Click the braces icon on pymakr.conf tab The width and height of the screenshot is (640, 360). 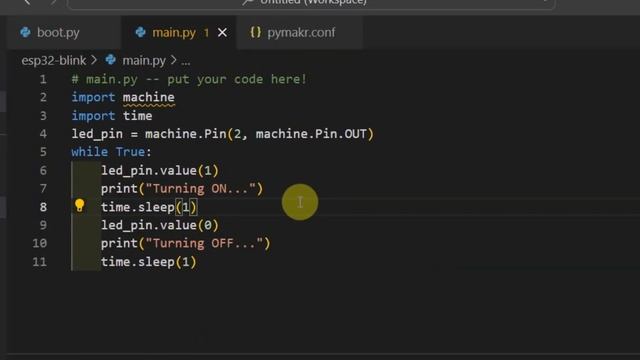tap(256, 32)
